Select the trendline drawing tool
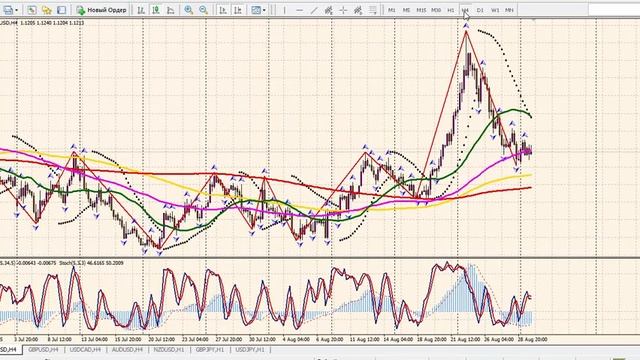 point(314,10)
